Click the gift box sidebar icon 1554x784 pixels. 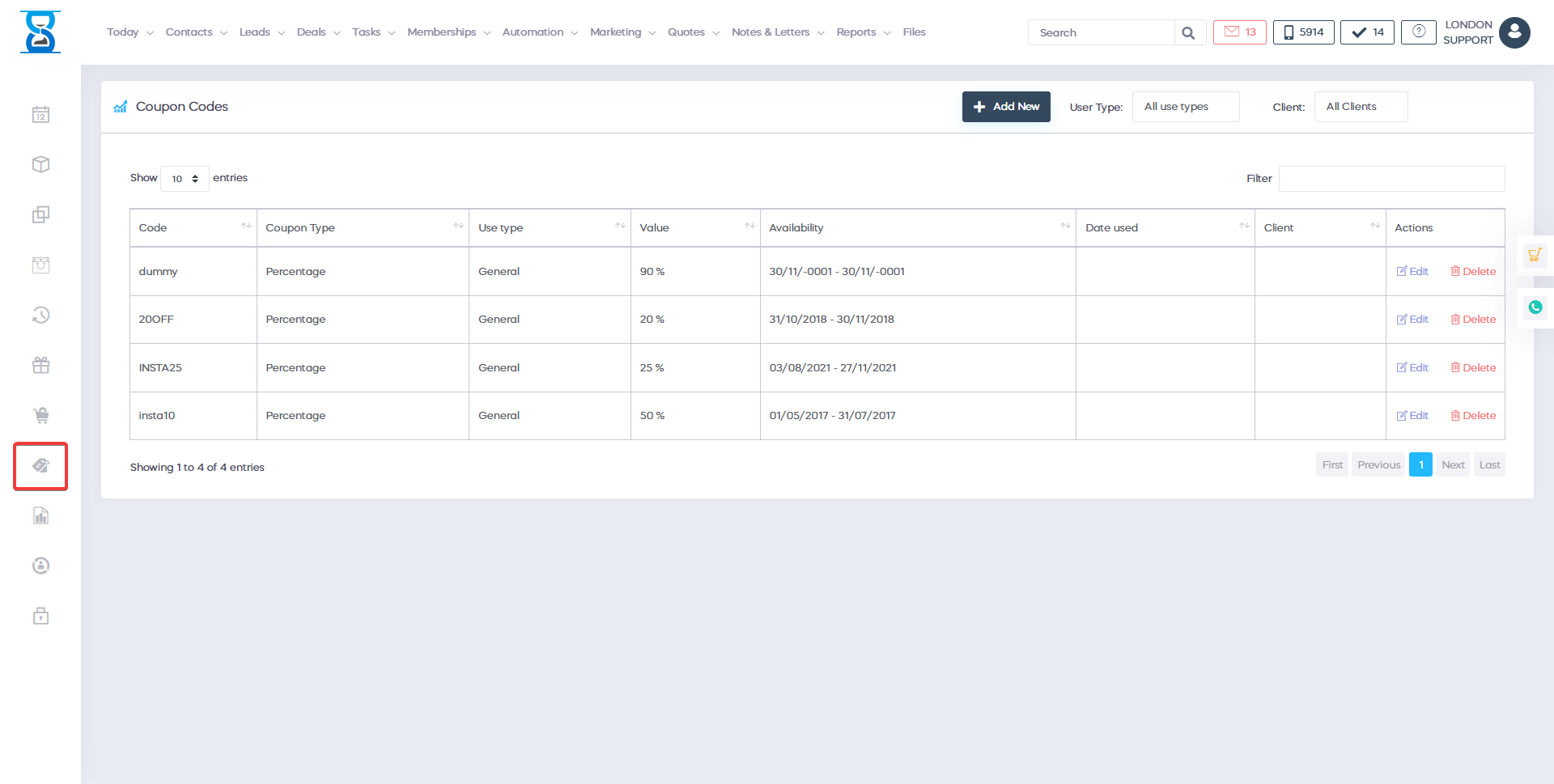(40, 366)
